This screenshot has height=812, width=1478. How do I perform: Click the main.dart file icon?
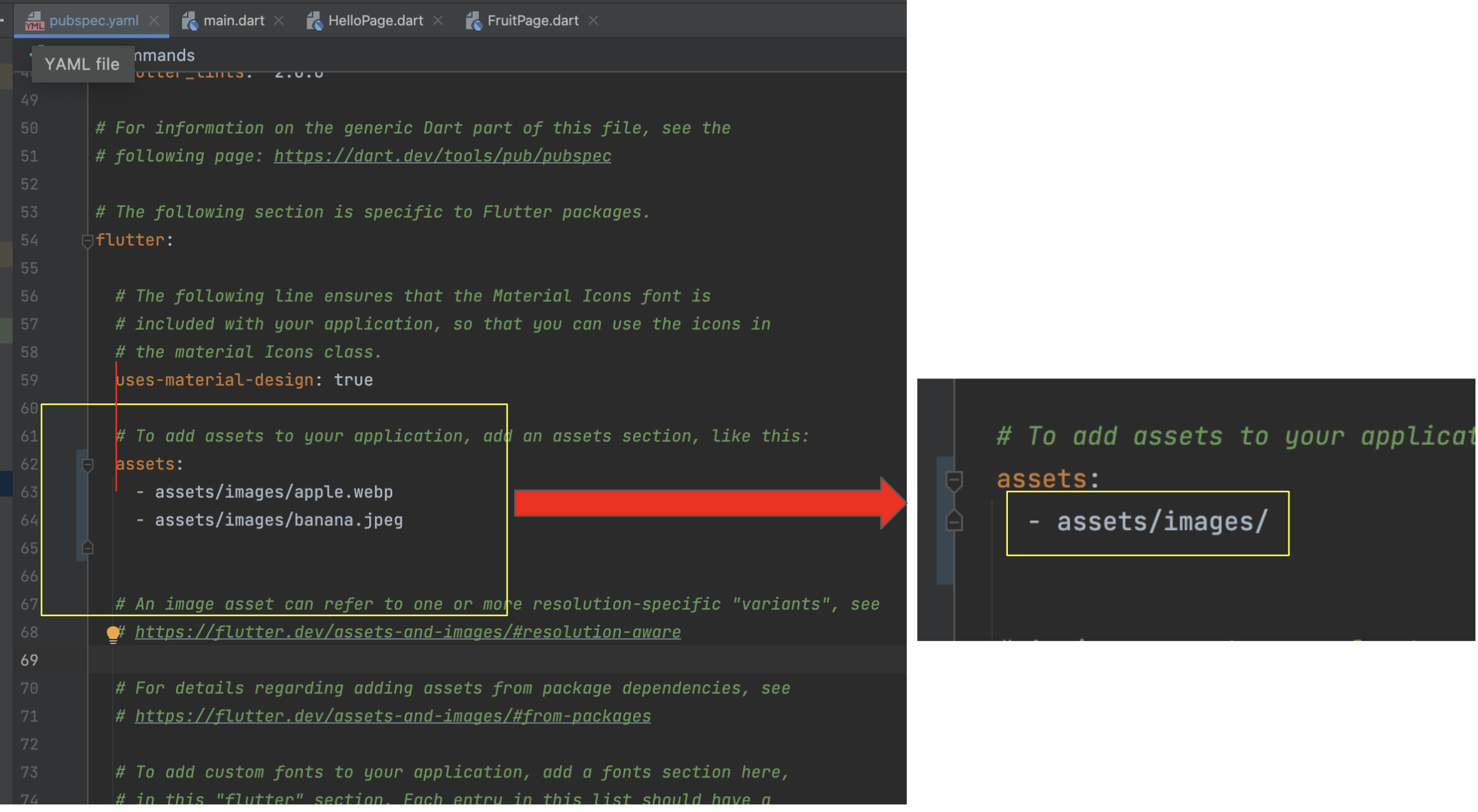coord(190,21)
